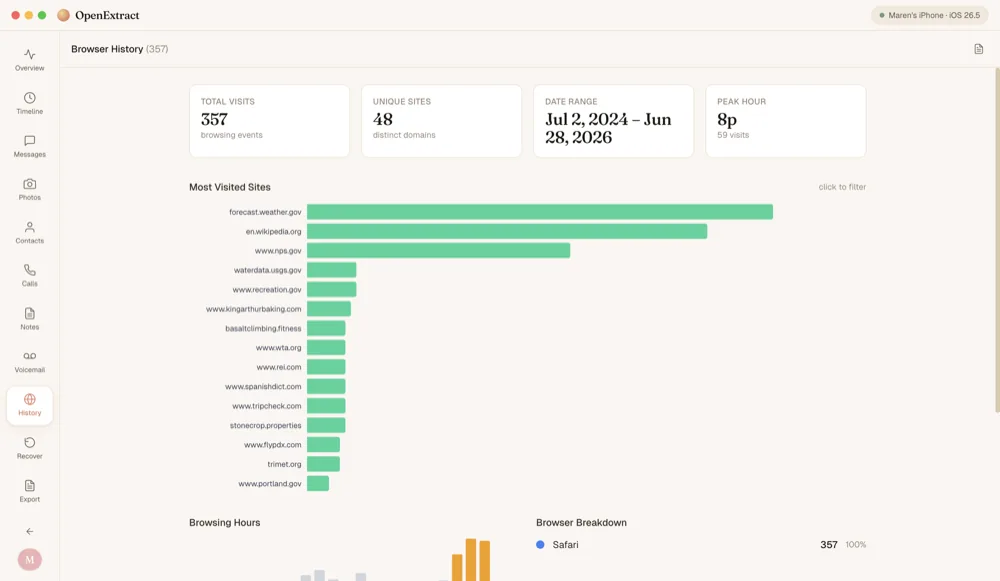Click the Unique Sites 48 card
This screenshot has width=1000, height=581.
[441, 121]
